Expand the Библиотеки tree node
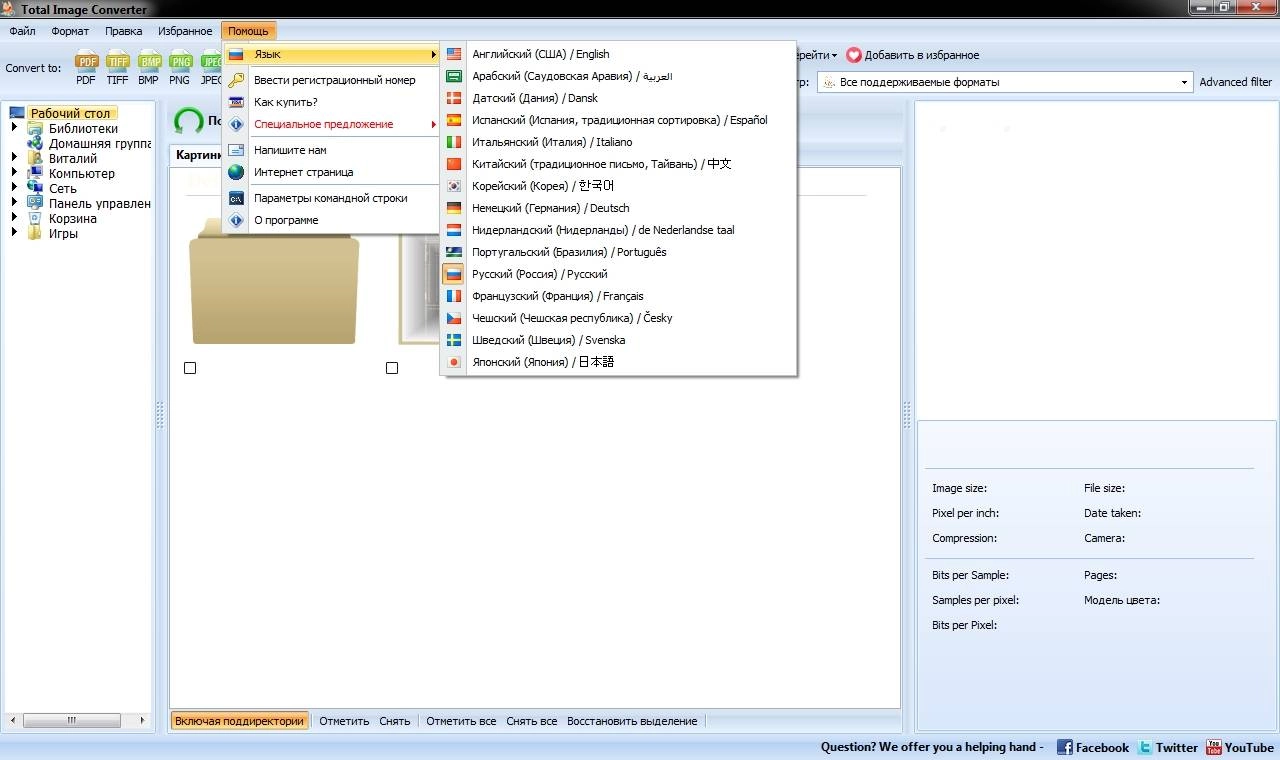 (15, 128)
